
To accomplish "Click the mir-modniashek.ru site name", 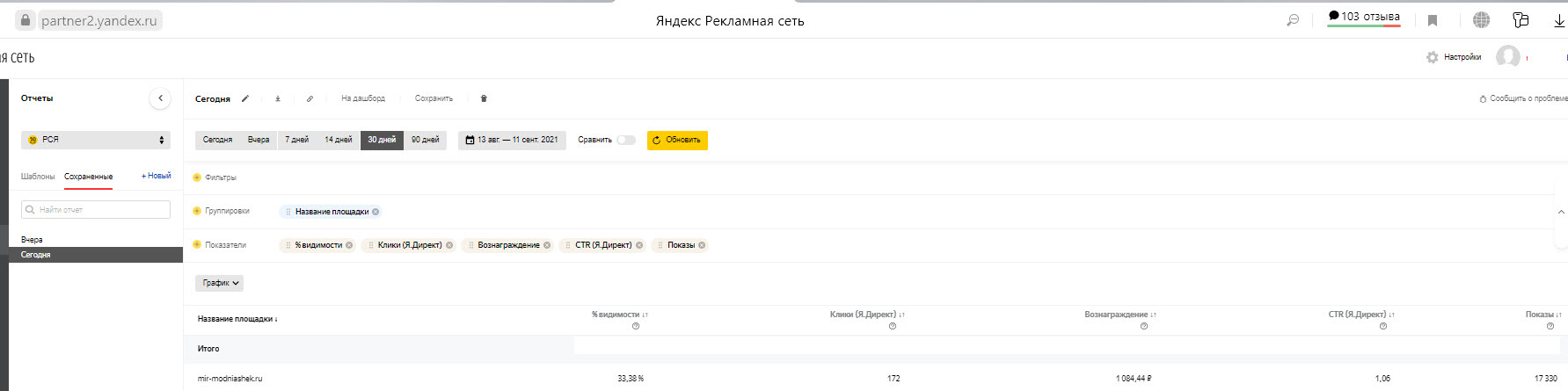I will (230, 379).
